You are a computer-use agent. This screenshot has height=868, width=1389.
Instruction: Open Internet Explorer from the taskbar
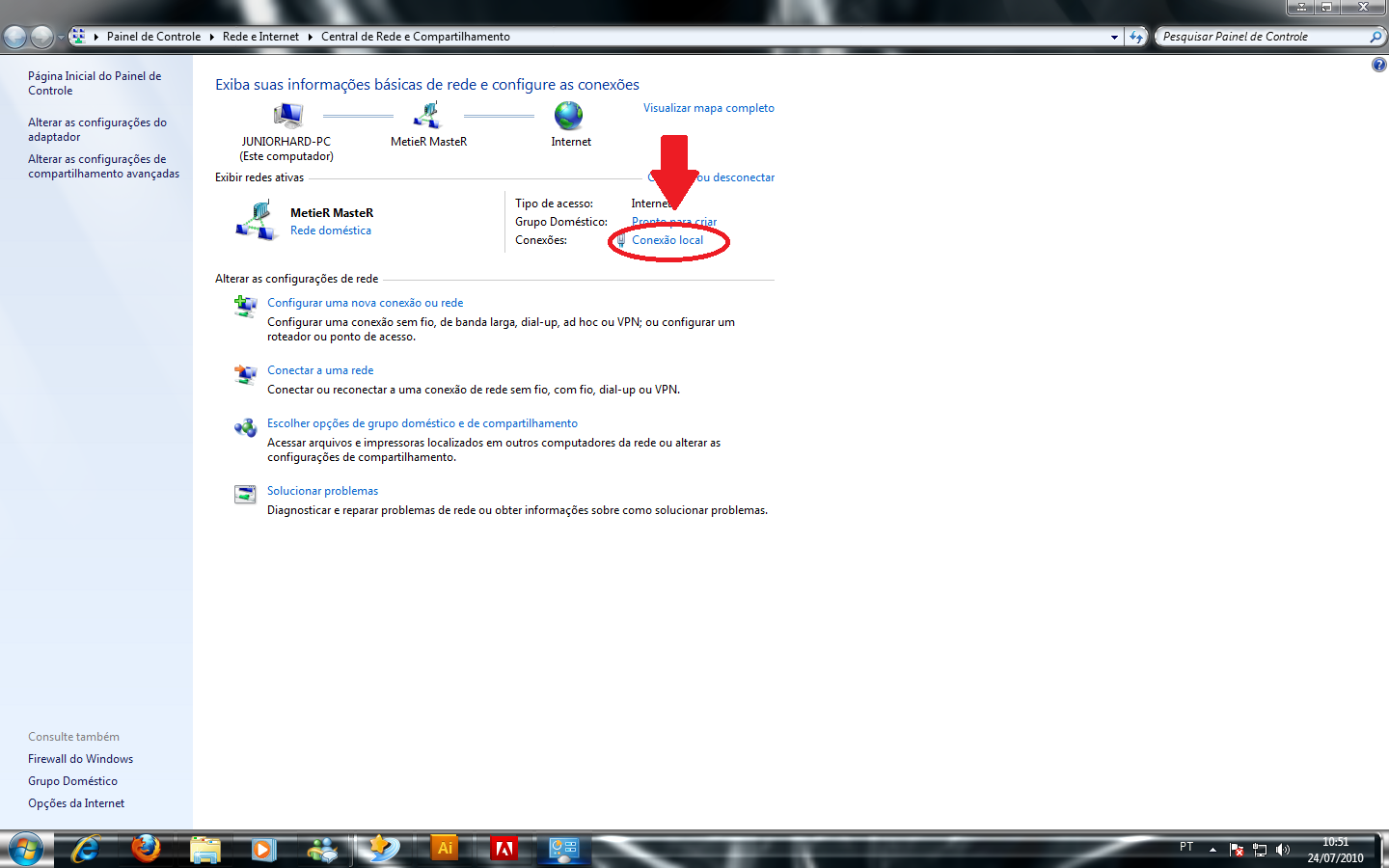[x=86, y=849]
